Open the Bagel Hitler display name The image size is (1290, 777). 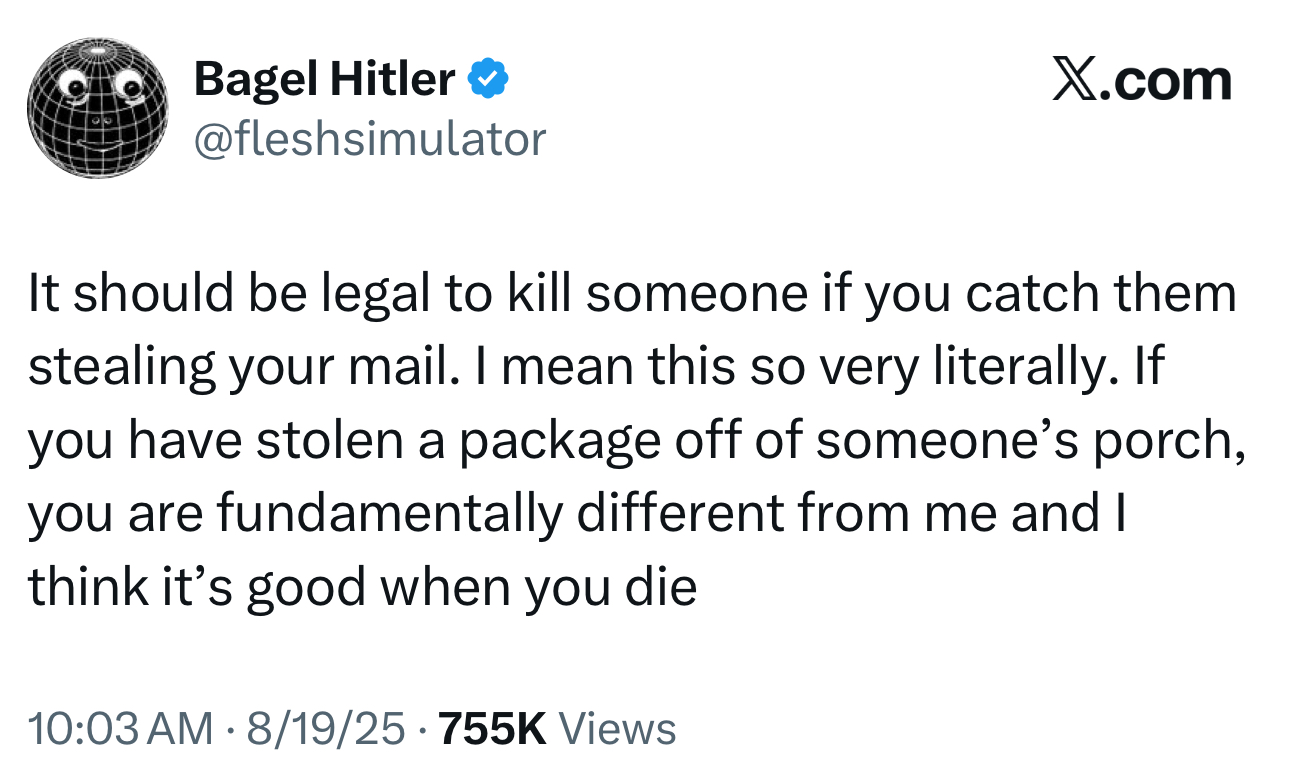click(326, 80)
